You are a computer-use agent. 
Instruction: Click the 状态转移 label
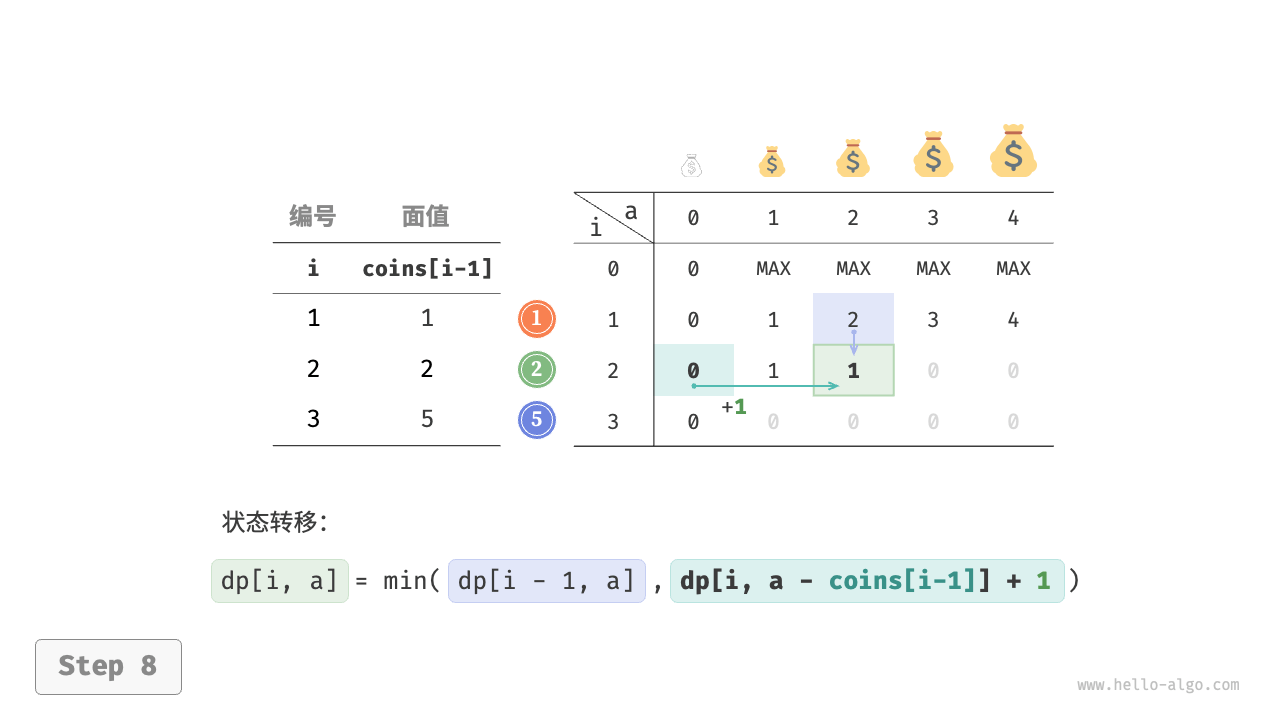click(x=275, y=522)
